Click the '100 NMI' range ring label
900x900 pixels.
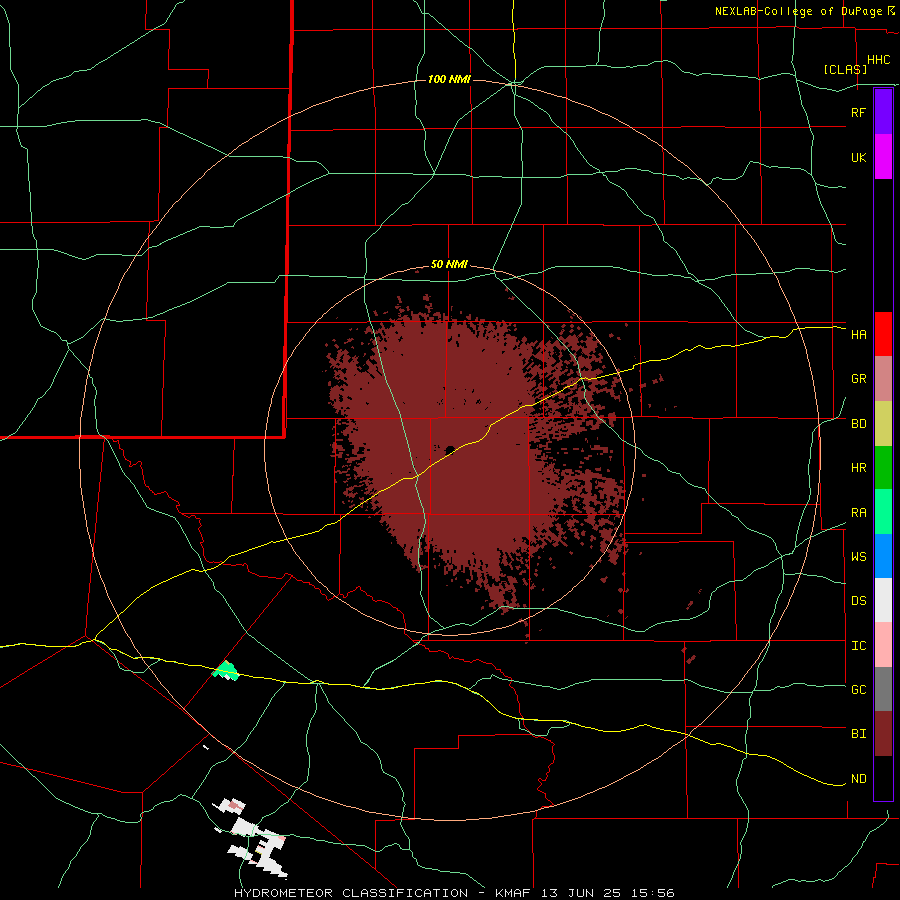pos(449,79)
